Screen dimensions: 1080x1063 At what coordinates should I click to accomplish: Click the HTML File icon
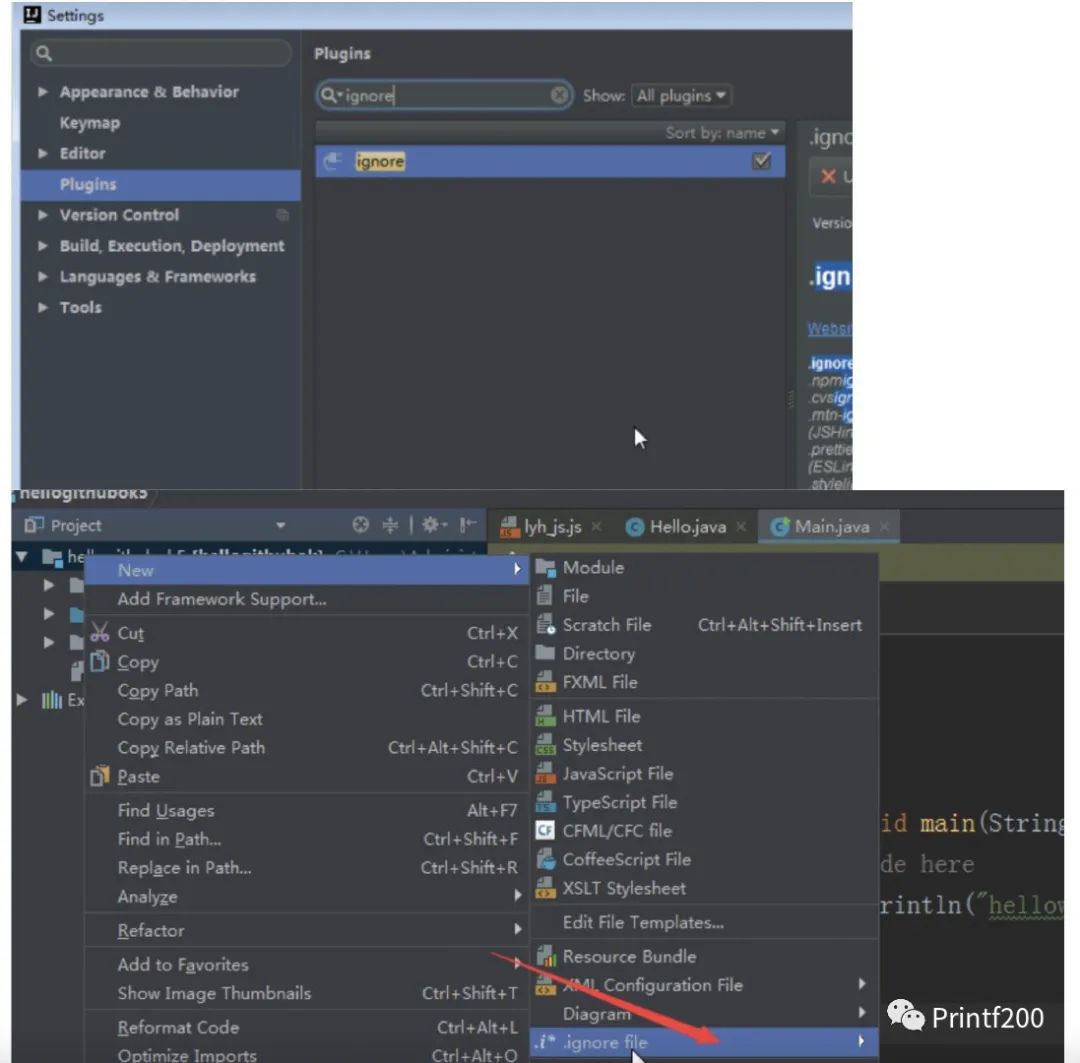tap(546, 716)
